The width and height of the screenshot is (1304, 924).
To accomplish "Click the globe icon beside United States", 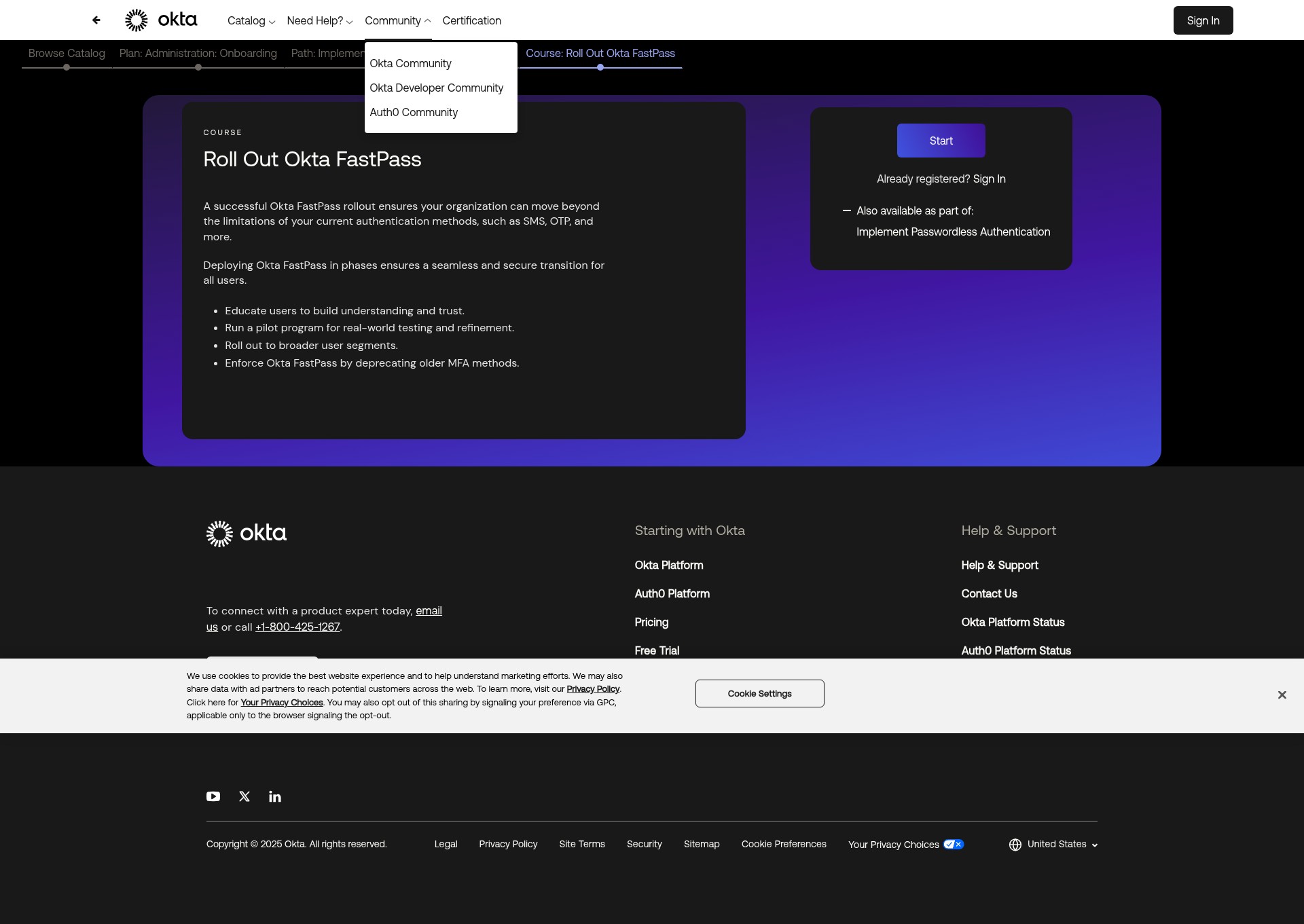I will 1015,845.
